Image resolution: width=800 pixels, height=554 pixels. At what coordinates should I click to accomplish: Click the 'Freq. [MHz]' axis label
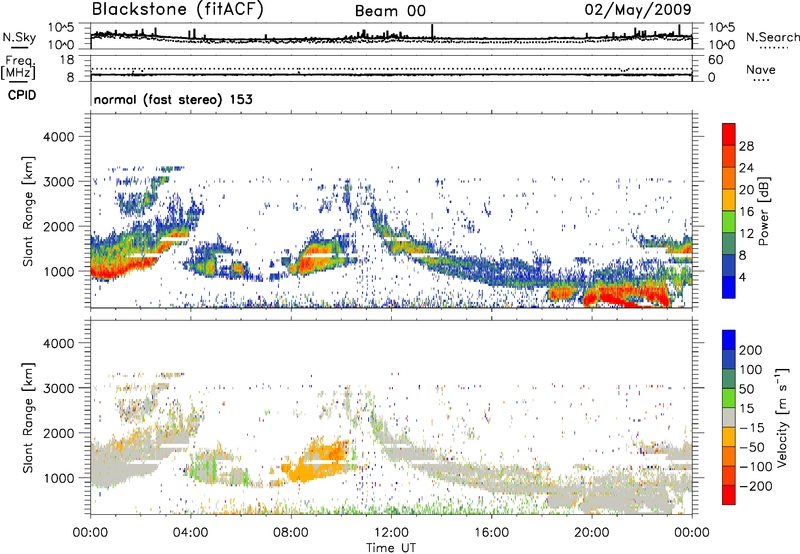click(x=18, y=68)
